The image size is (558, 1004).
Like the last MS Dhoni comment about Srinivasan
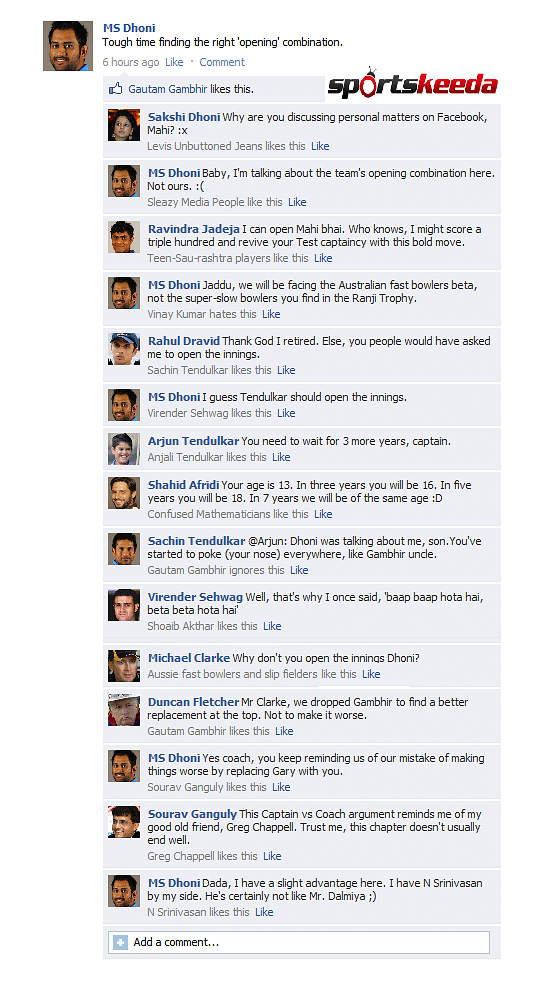coord(264,912)
